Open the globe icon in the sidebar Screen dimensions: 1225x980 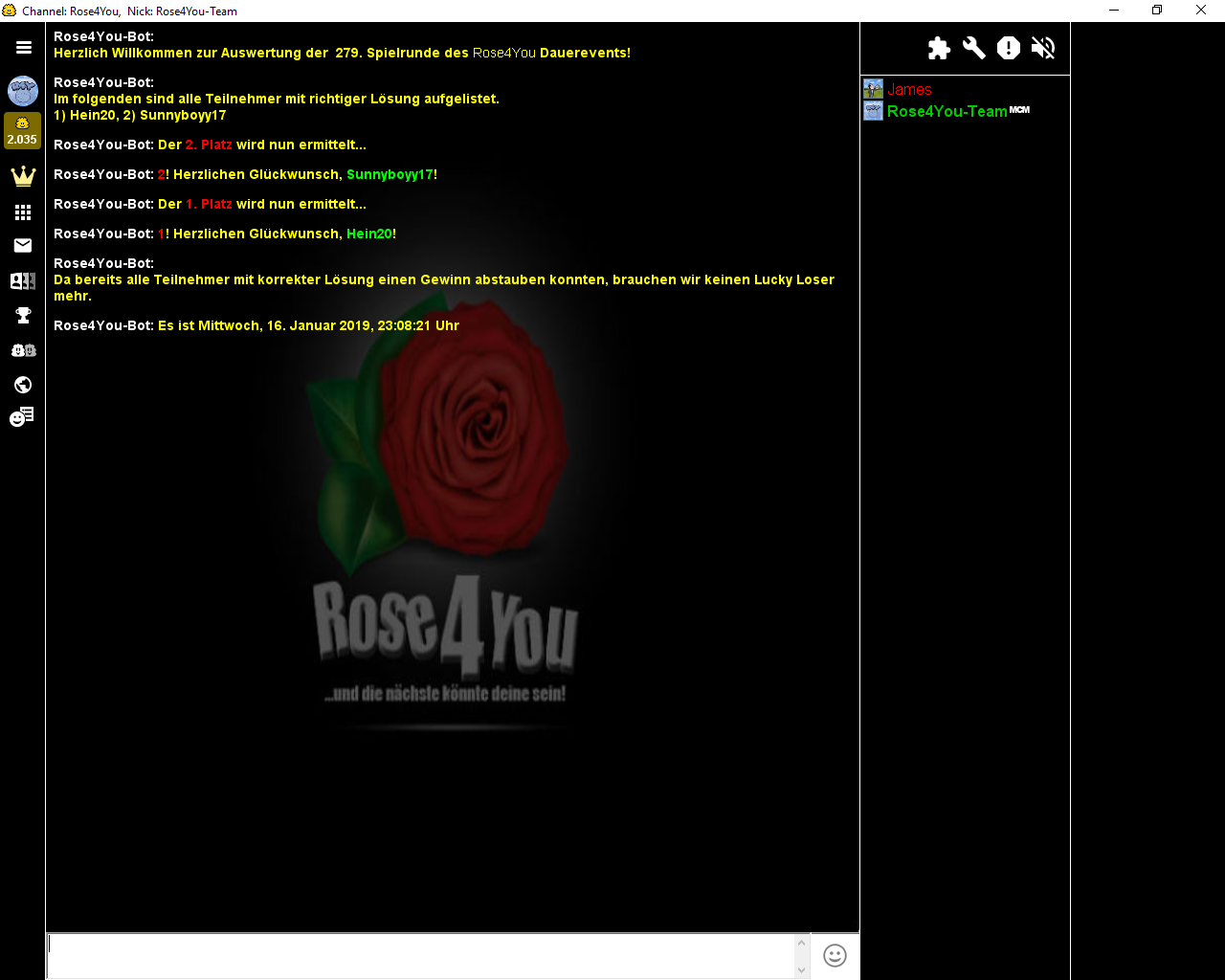click(x=23, y=385)
